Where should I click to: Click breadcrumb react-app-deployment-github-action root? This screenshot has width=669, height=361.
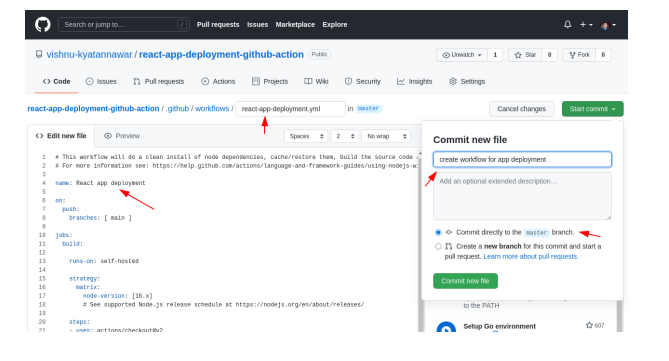93,109
